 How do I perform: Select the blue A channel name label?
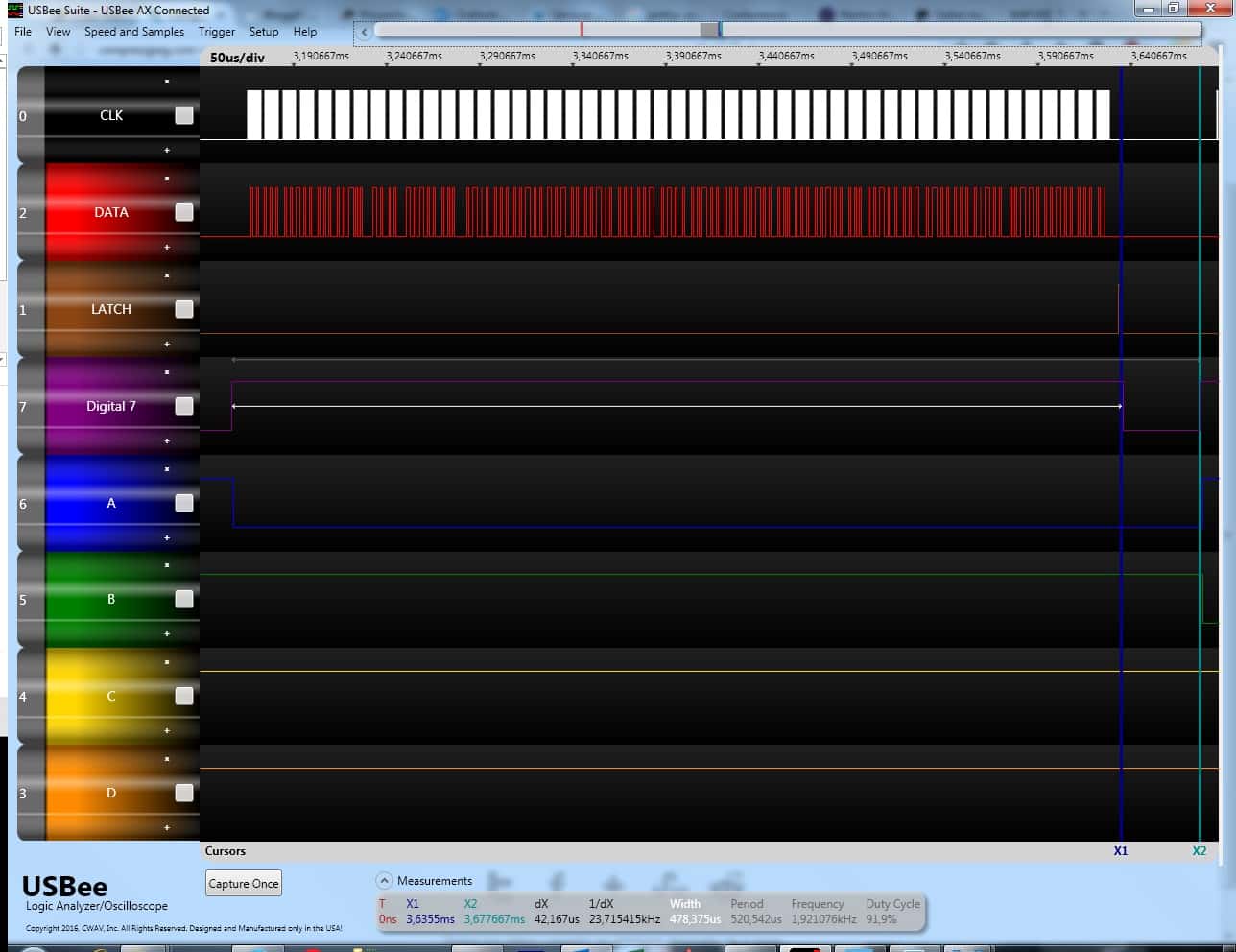click(x=111, y=503)
